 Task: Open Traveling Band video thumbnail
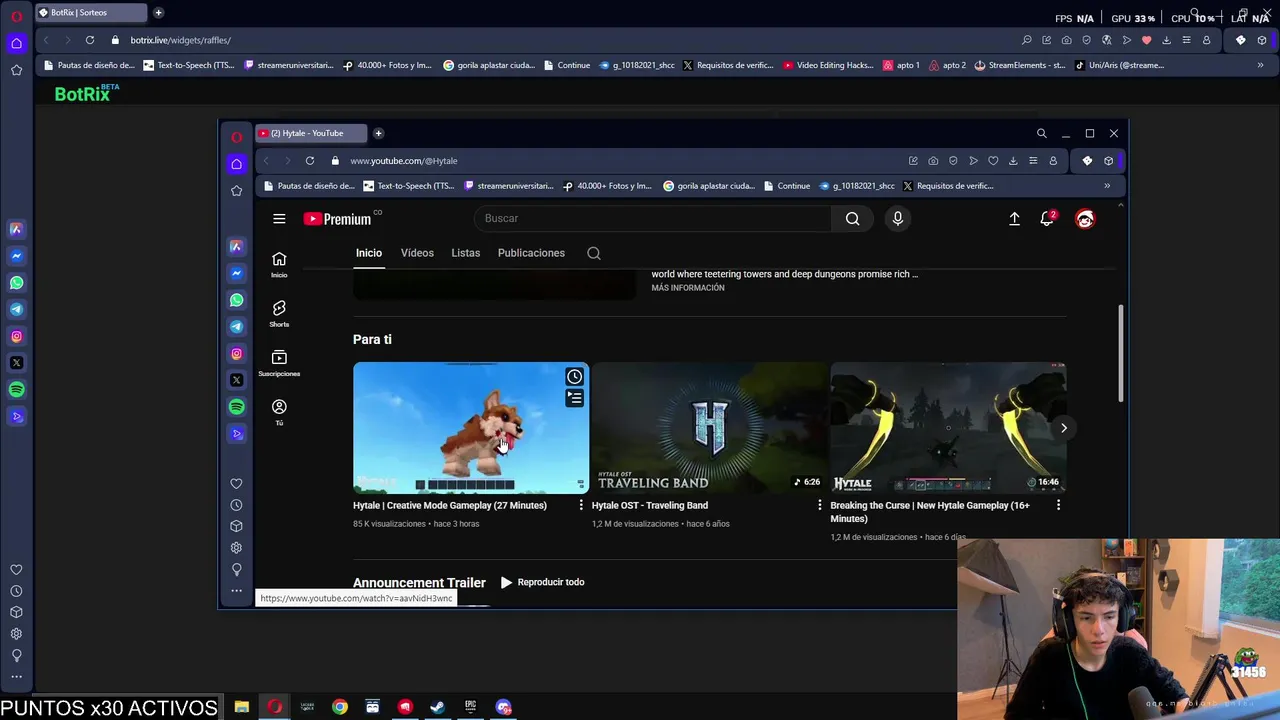pyautogui.click(x=709, y=428)
